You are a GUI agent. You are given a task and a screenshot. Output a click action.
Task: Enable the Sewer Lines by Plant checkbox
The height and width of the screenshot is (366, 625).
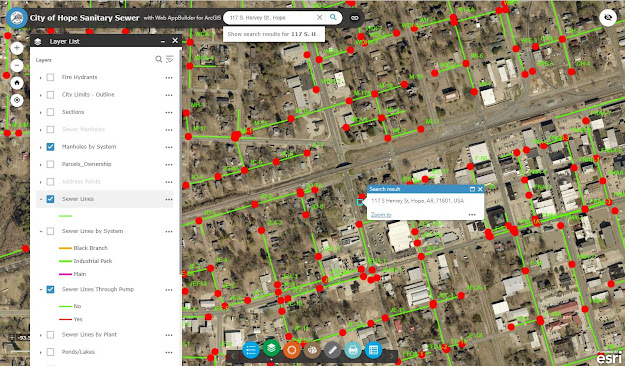point(50,335)
